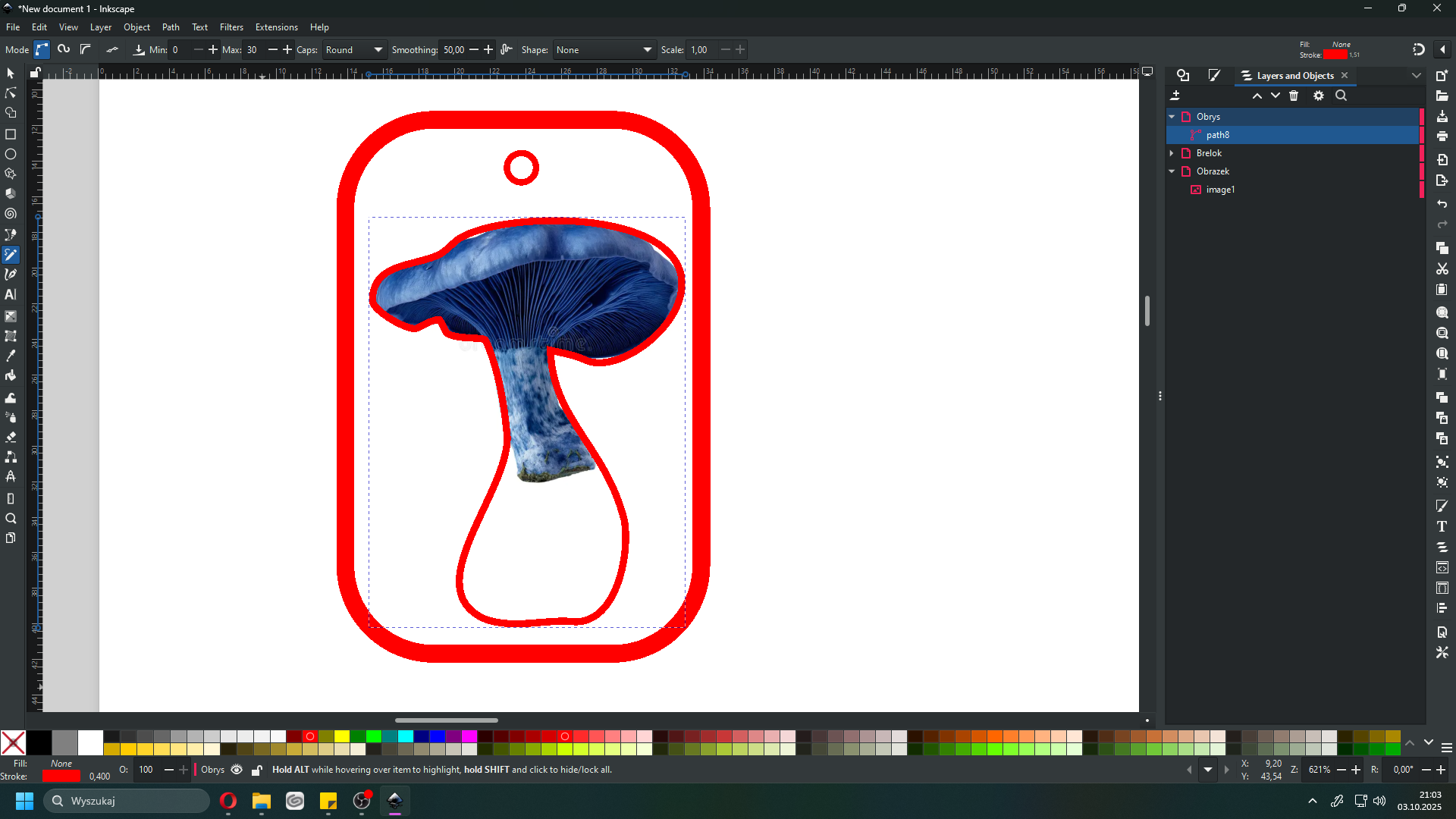Image resolution: width=1456 pixels, height=819 pixels.
Task: Expand the Brelok layer
Action: coord(1172,153)
